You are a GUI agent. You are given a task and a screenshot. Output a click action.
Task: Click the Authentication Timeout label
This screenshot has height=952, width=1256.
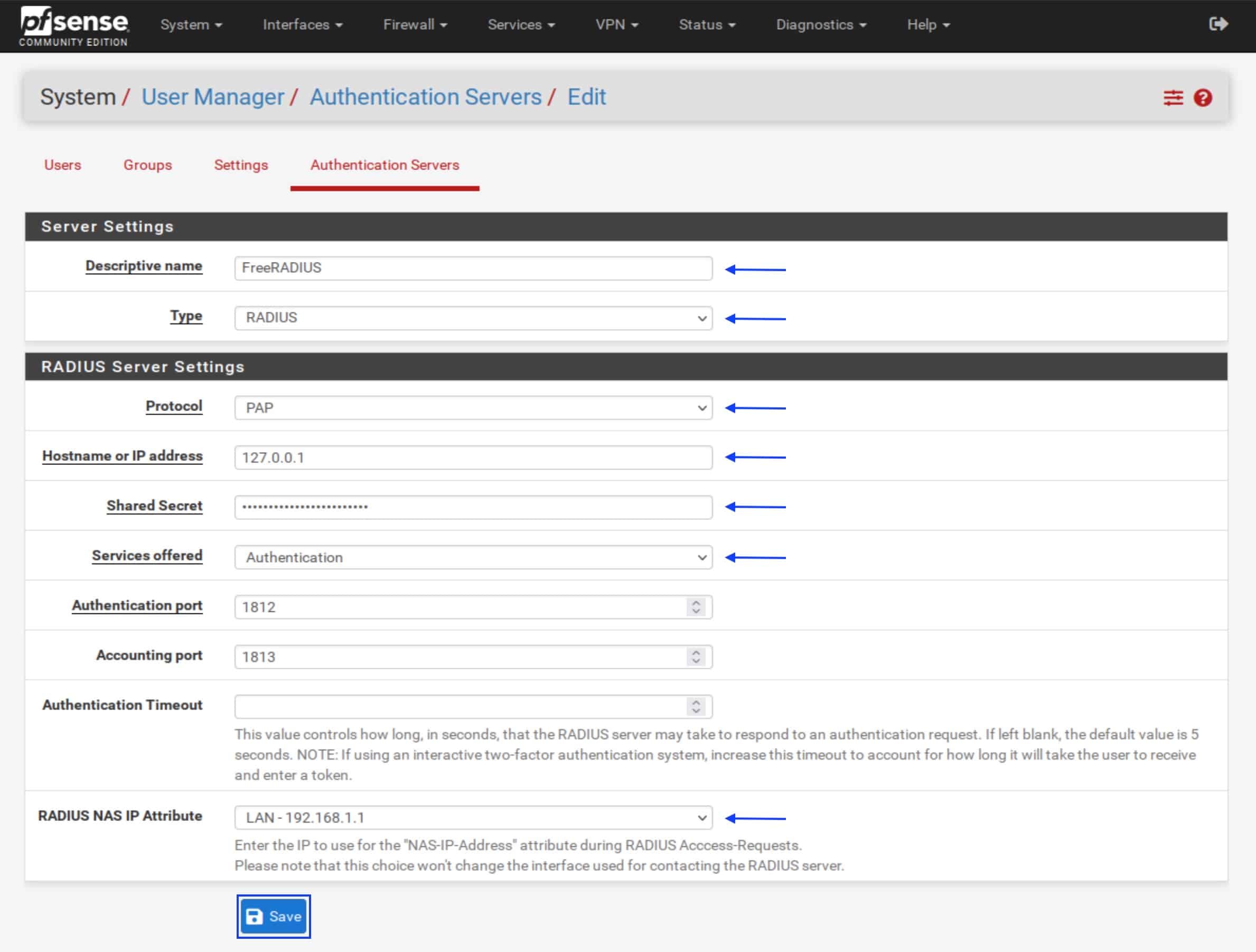tap(122, 705)
